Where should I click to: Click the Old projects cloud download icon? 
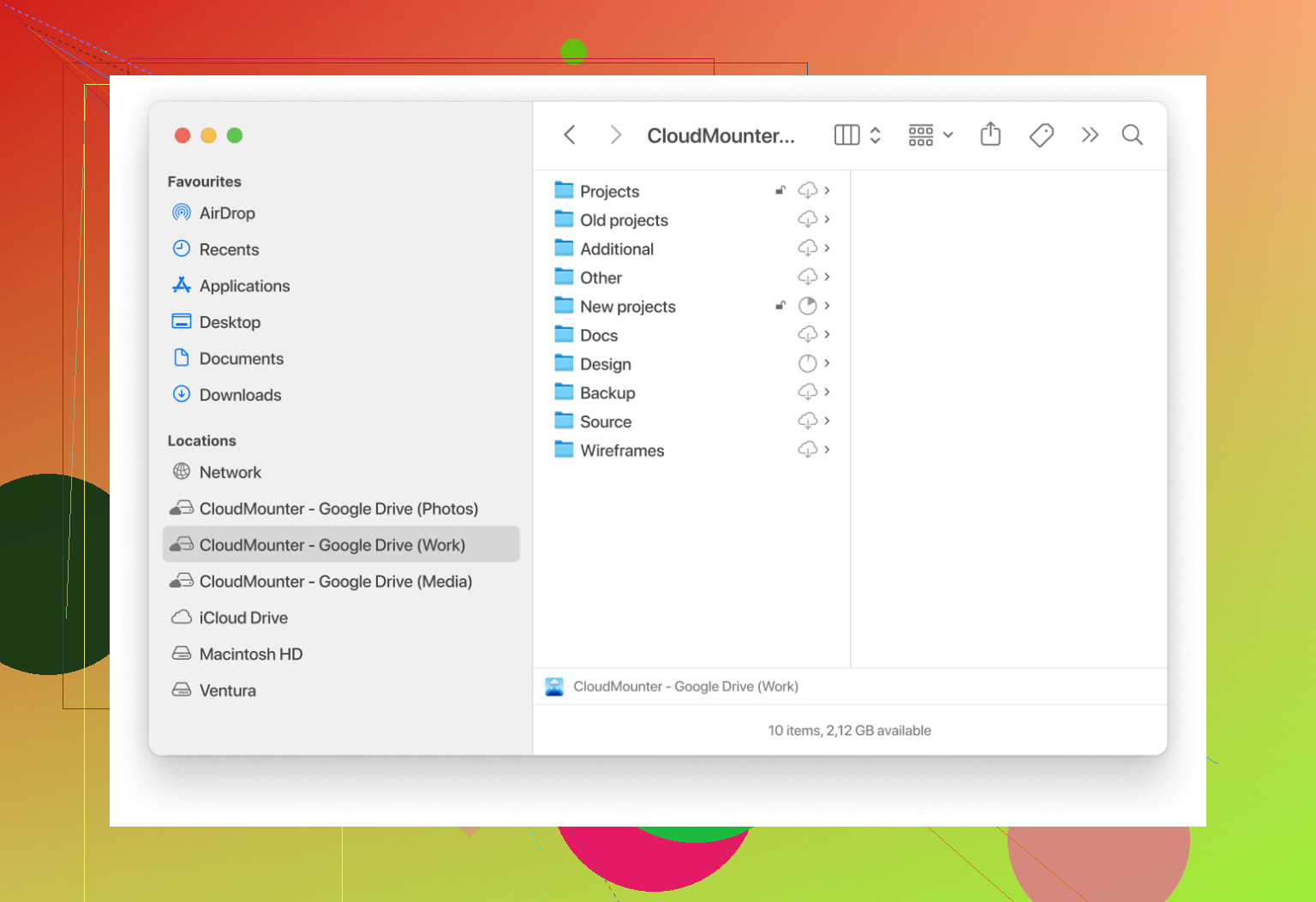[x=807, y=219]
